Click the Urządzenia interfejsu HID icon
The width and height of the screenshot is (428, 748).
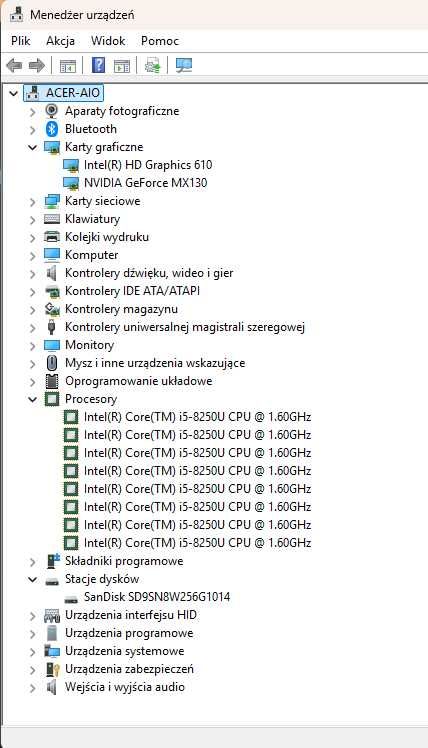coord(52,615)
